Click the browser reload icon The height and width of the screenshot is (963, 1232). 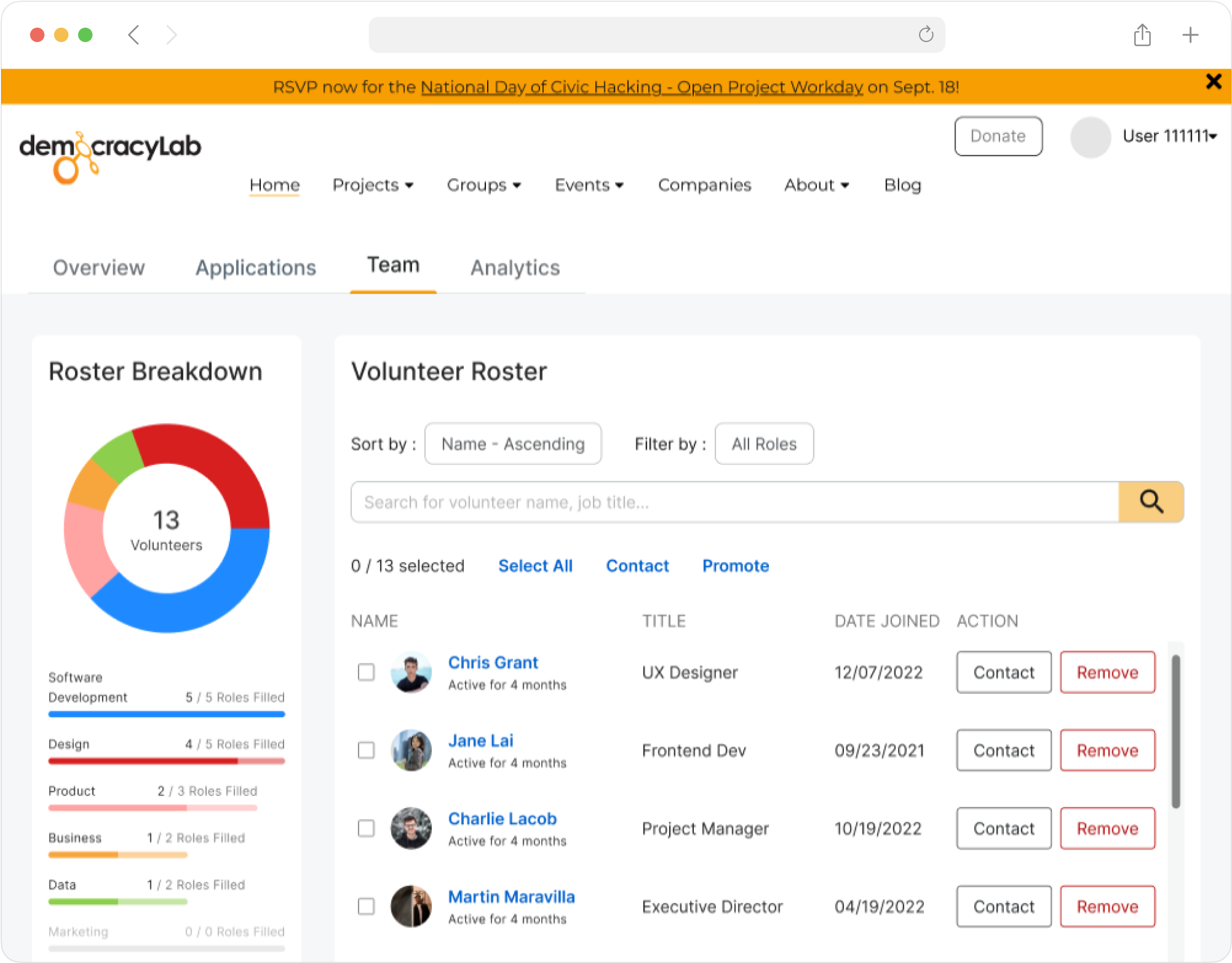click(926, 35)
